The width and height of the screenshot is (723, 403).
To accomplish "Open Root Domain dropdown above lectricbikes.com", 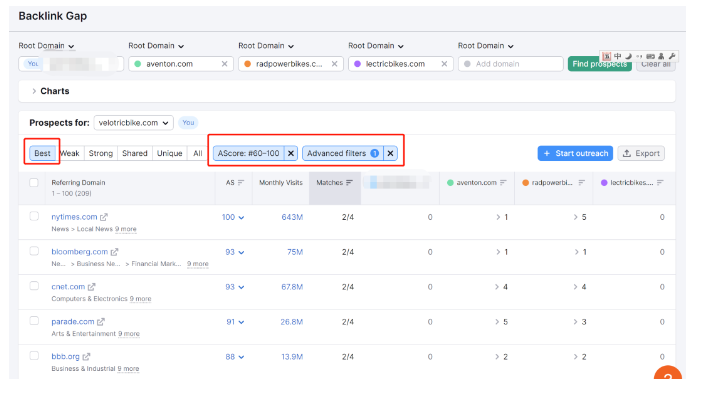I will coord(376,46).
